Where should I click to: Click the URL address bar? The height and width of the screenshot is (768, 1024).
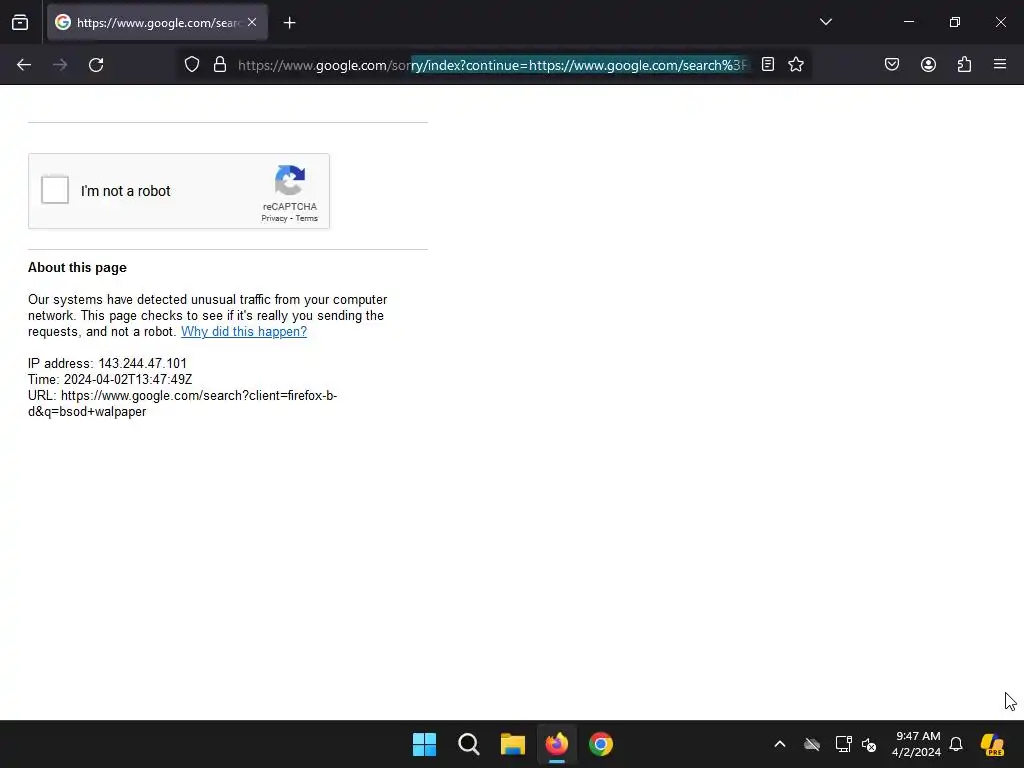pyautogui.click(x=494, y=65)
